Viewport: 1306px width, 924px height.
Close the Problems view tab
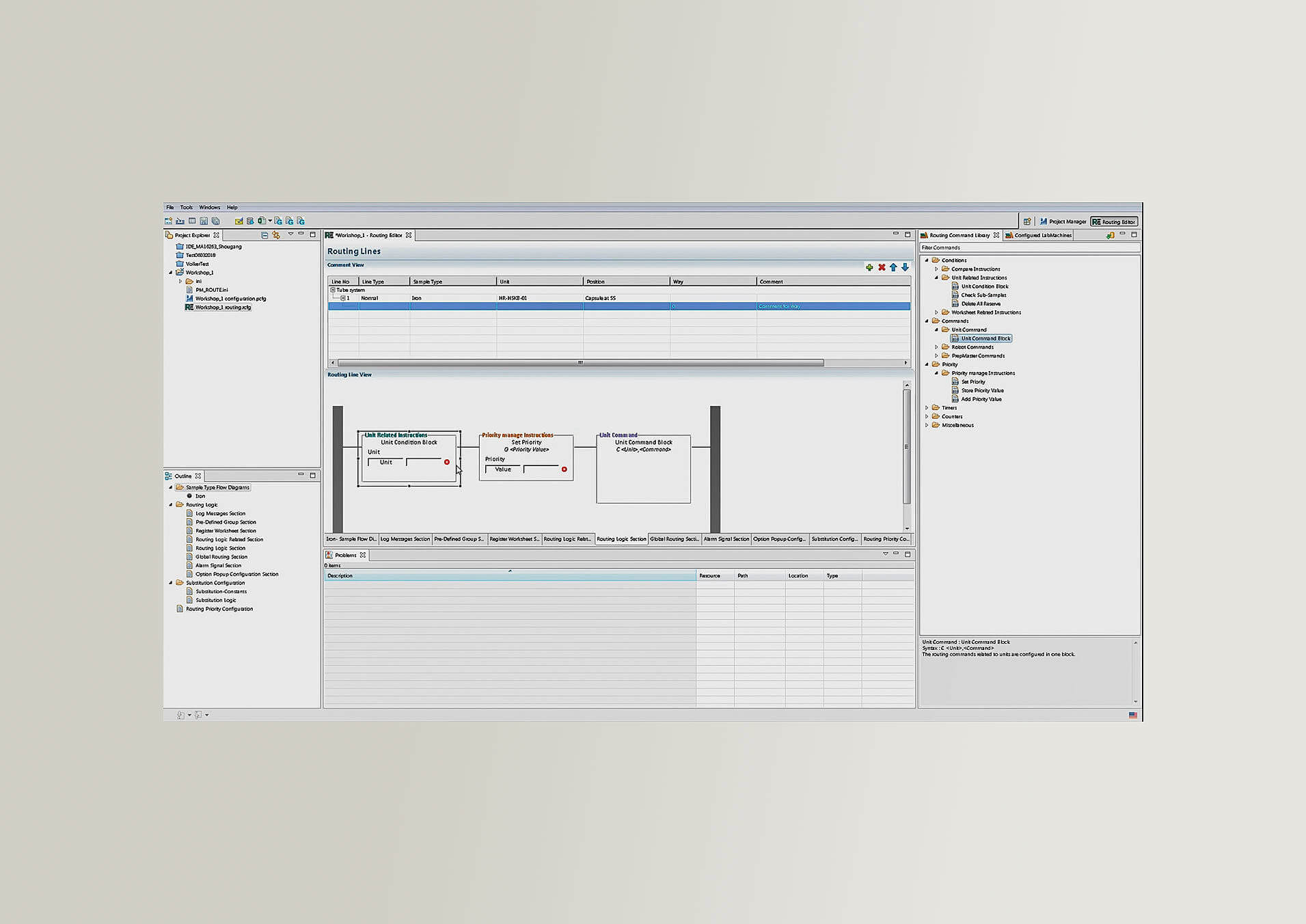(x=363, y=555)
